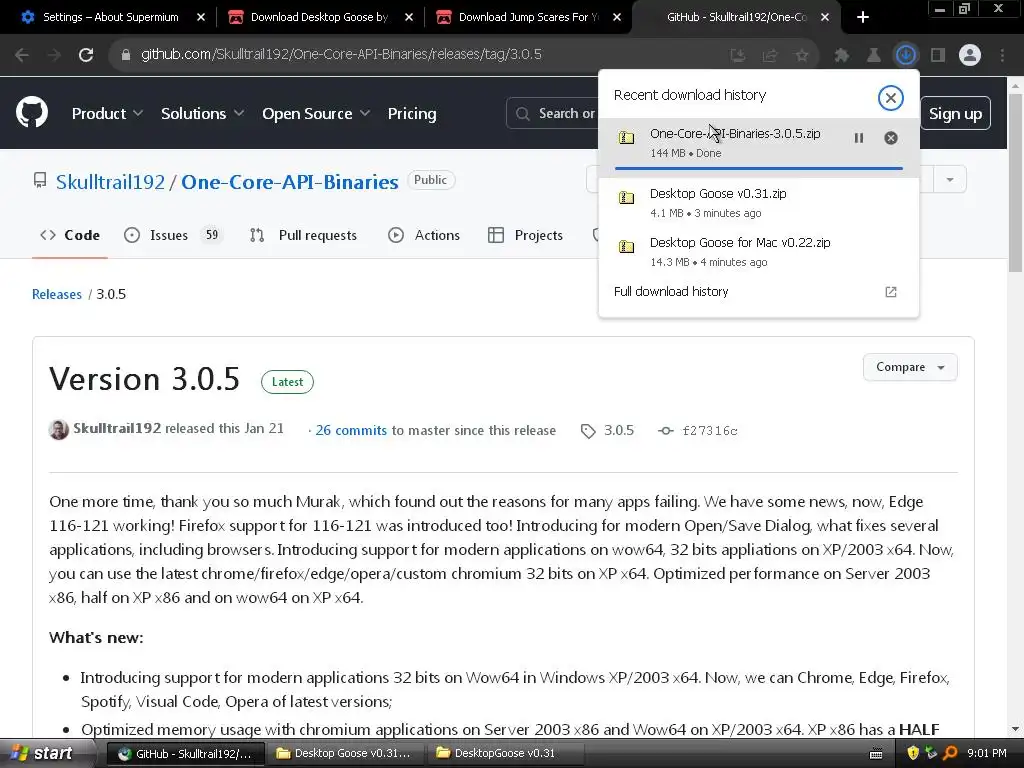Open the Compare dropdown
Viewport: 1024px width, 768px height.
[910, 367]
